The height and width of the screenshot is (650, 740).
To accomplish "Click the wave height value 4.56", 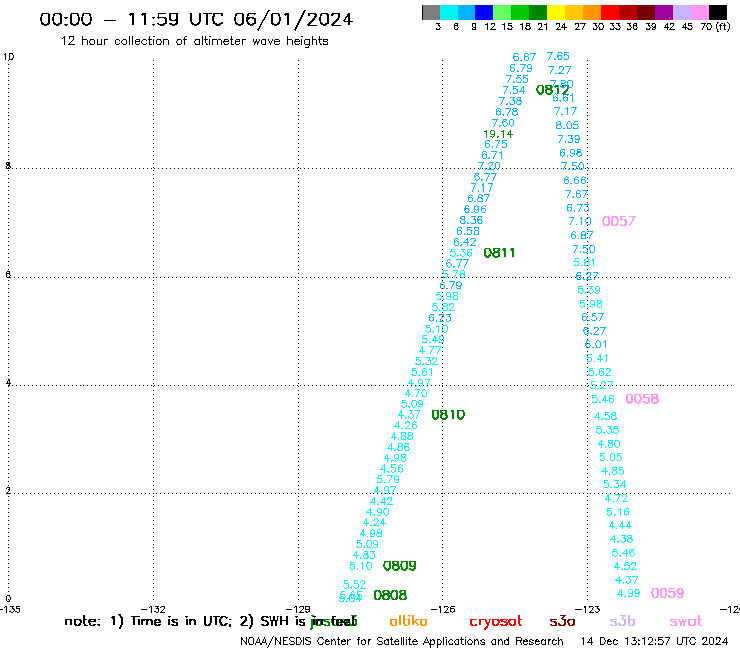I will (x=392, y=469).
